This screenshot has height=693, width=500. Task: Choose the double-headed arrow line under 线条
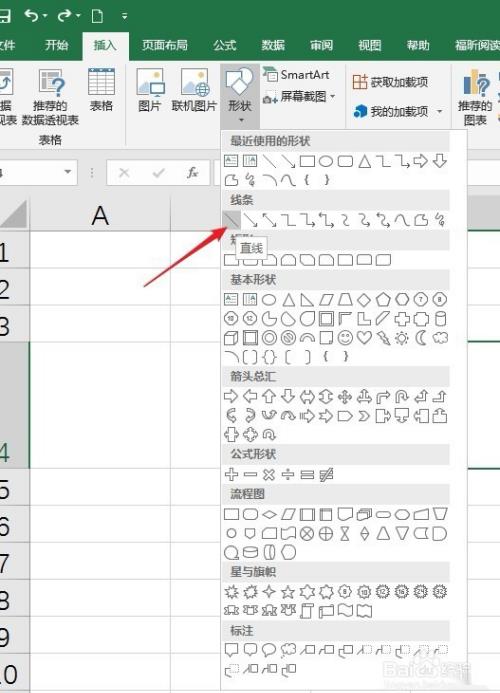270,220
